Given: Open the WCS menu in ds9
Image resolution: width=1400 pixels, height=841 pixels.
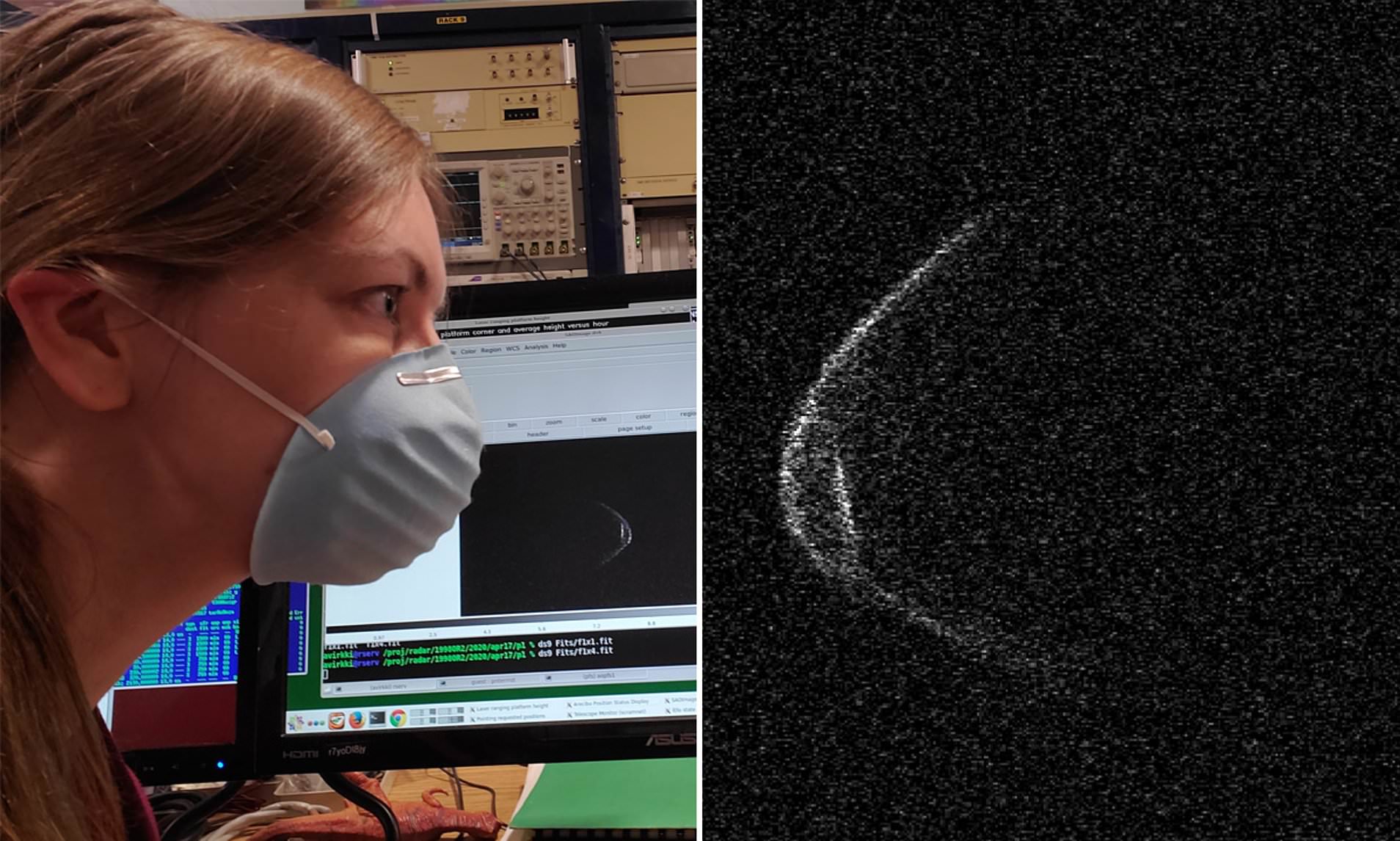Looking at the screenshot, I should click(x=512, y=349).
